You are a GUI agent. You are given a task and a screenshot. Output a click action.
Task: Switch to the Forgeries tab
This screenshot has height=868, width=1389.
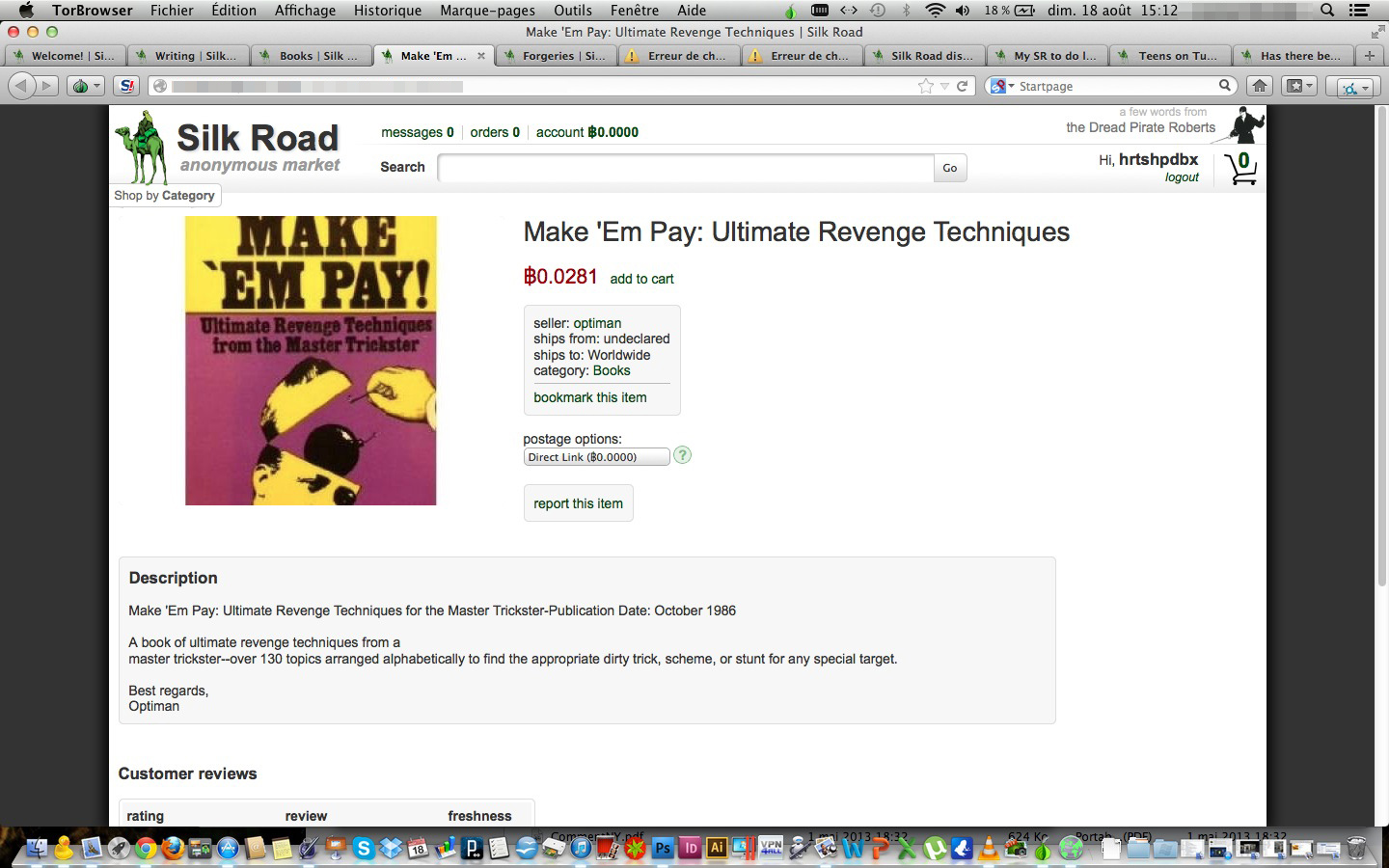pos(557,56)
